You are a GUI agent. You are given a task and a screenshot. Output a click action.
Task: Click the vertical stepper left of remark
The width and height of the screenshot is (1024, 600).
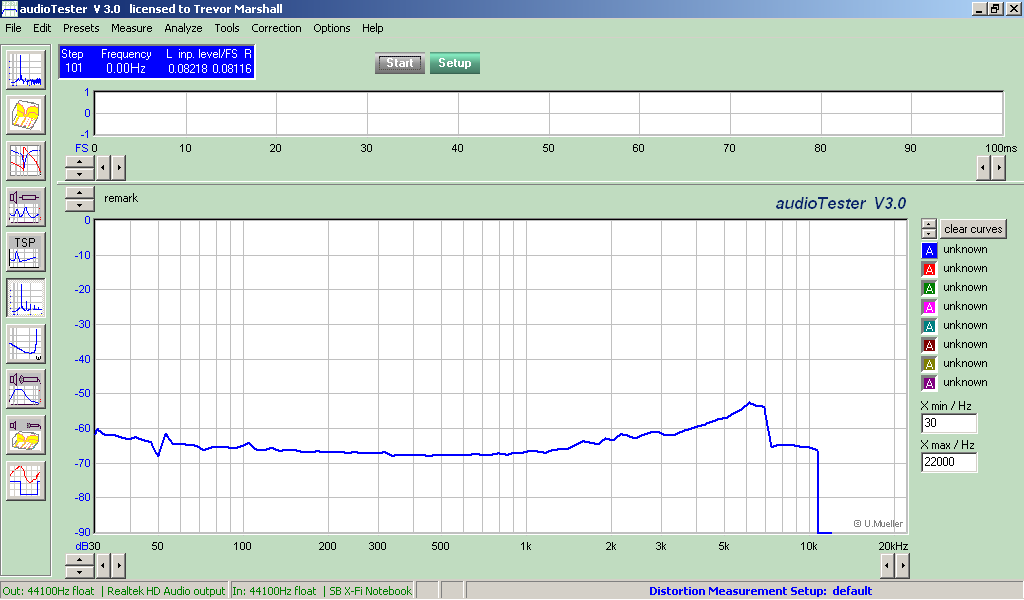point(79,198)
